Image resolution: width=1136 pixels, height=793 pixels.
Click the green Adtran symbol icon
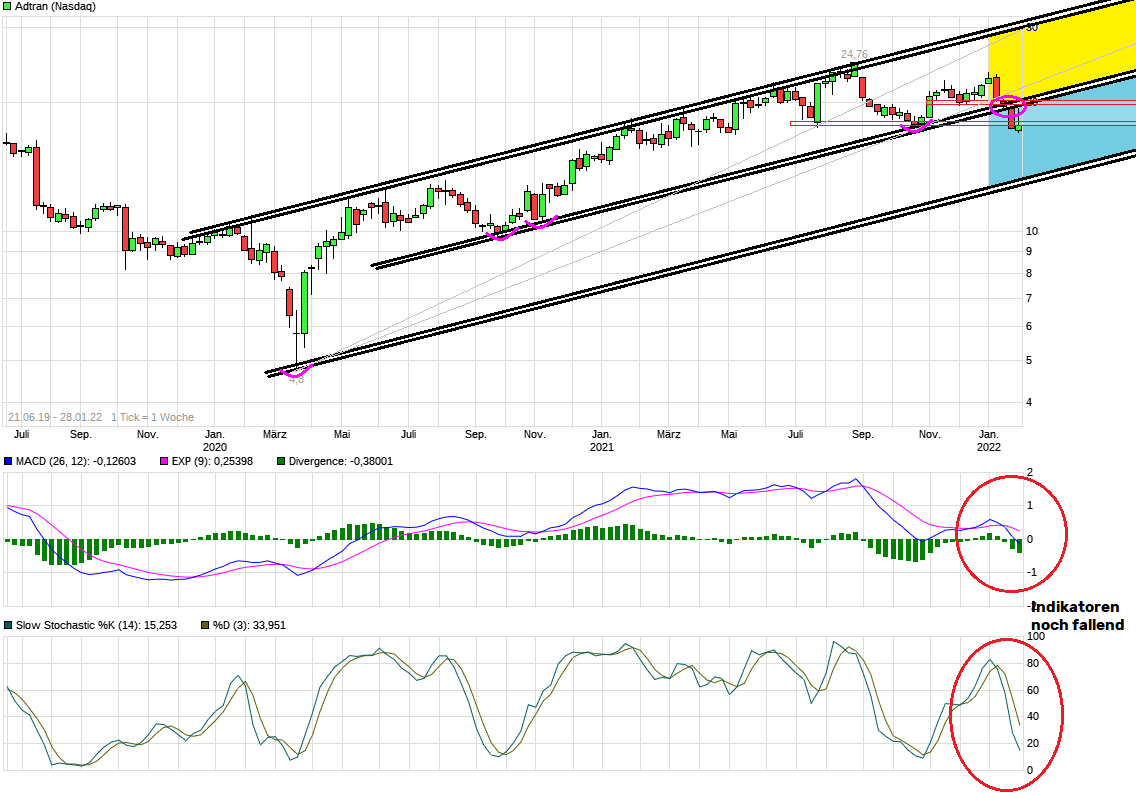tap(8, 7)
